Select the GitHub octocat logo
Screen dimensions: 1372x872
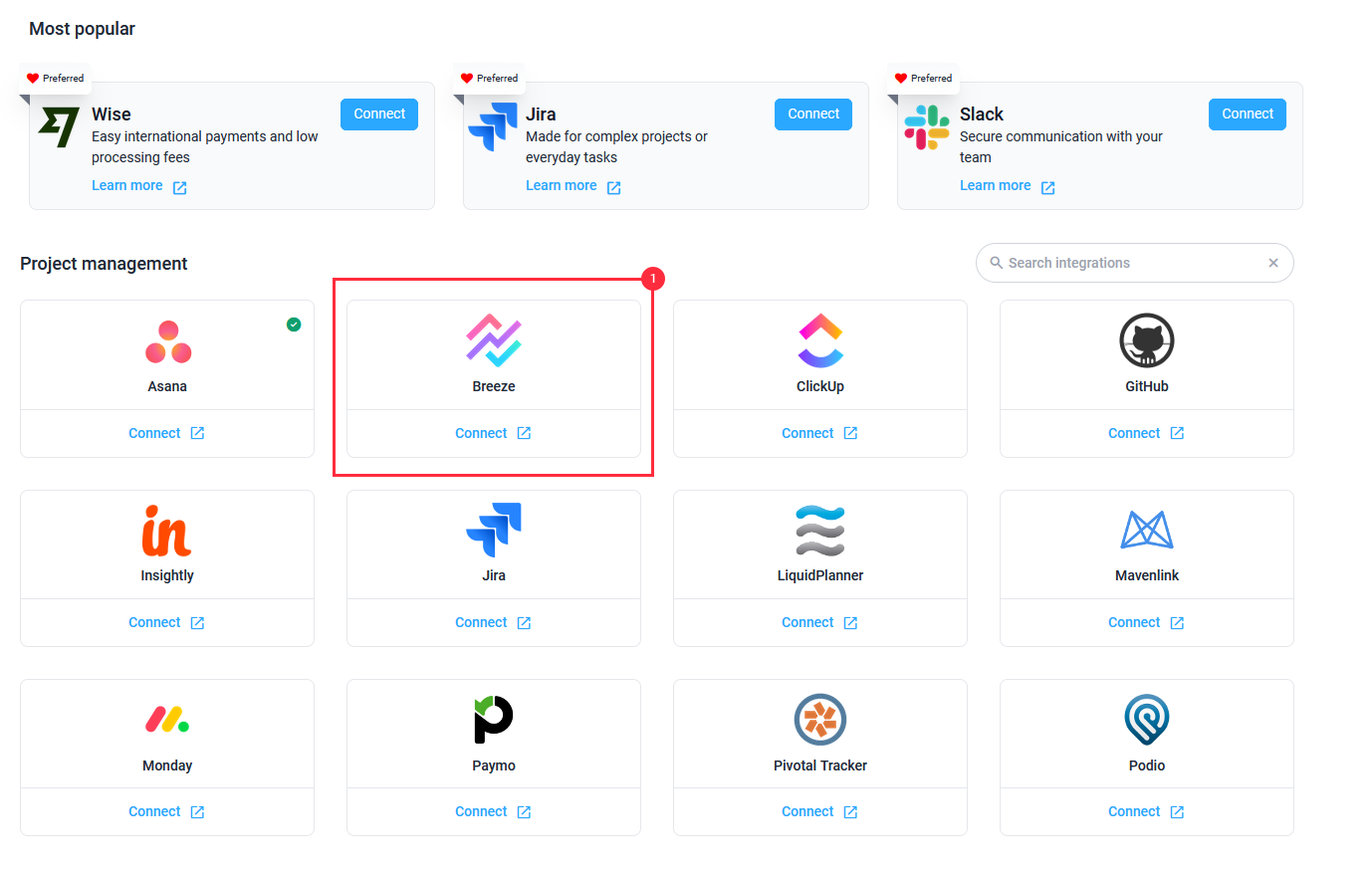click(x=1147, y=340)
